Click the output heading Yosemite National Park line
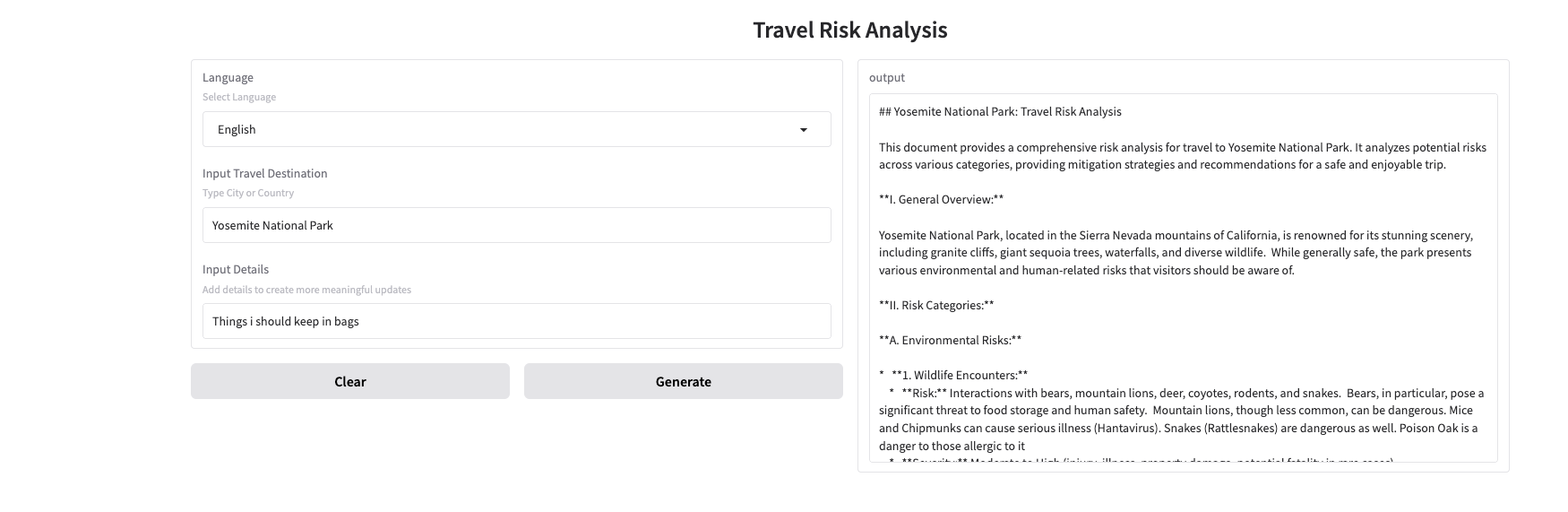 click(999, 112)
